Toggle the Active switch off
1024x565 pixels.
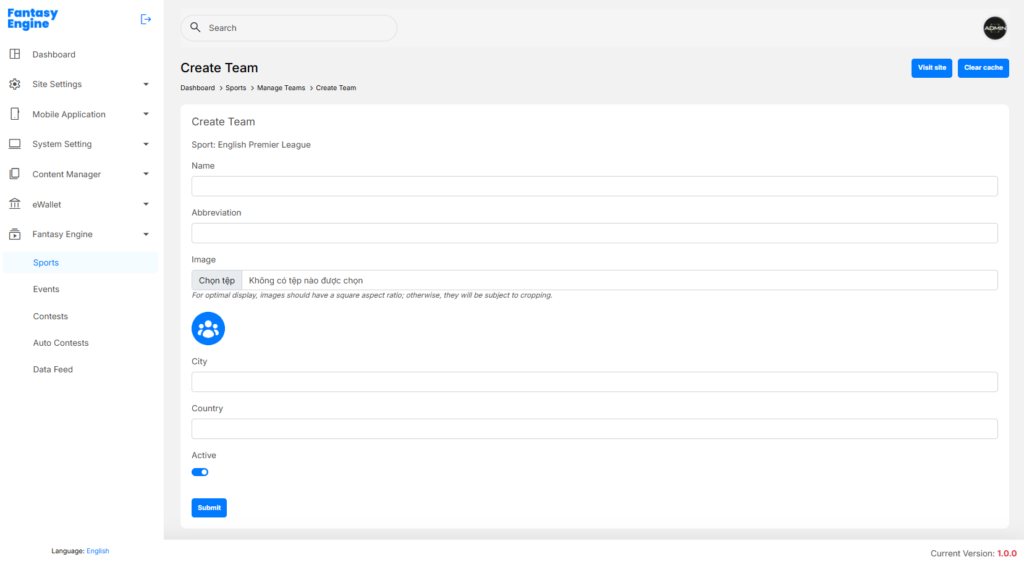click(x=200, y=472)
